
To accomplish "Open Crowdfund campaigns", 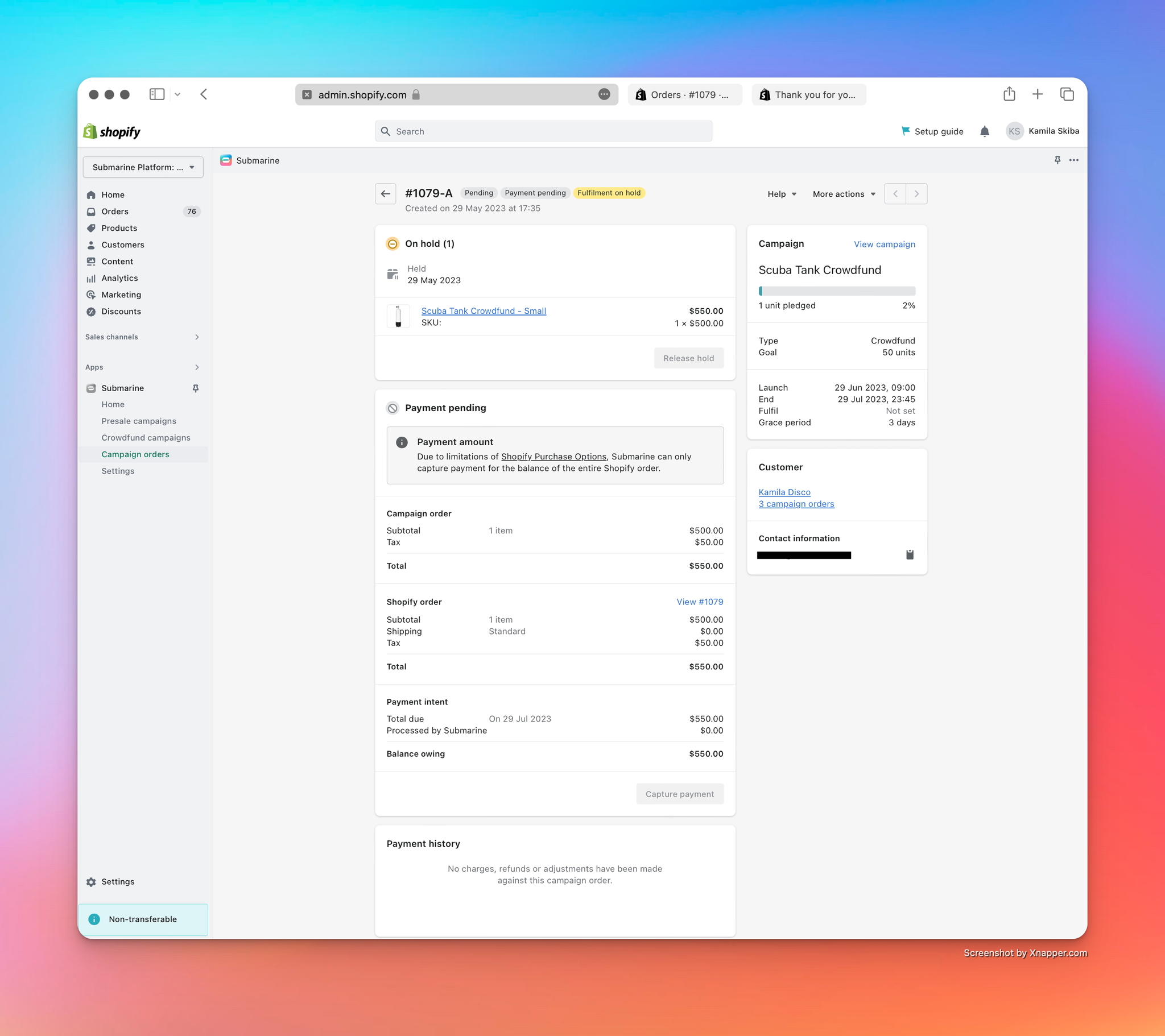I will 146,438.
